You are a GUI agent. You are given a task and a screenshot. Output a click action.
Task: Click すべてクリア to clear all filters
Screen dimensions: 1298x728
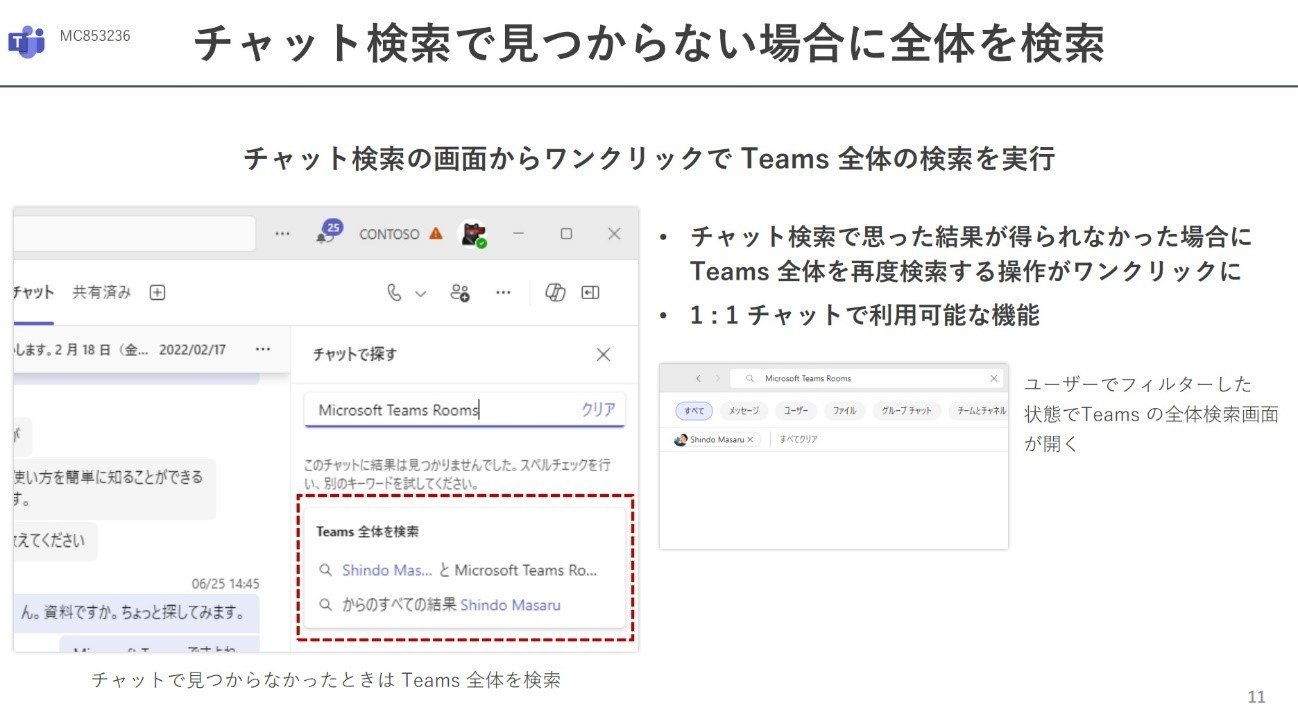(x=797, y=439)
